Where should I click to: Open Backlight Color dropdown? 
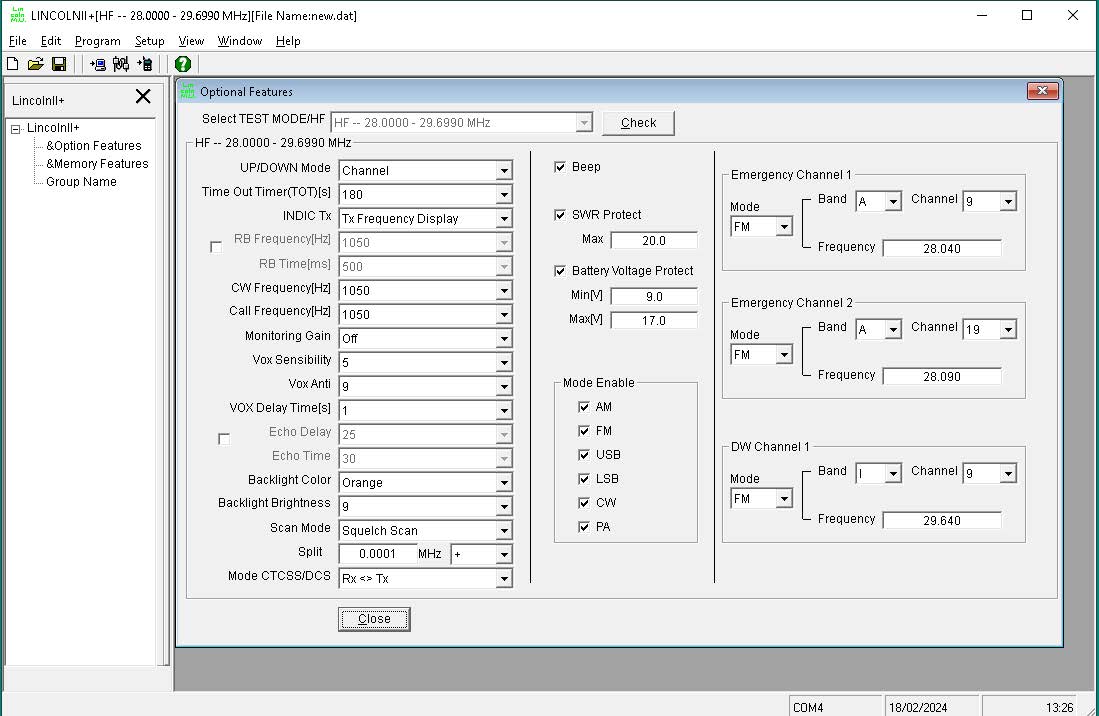pyautogui.click(x=504, y=483)
